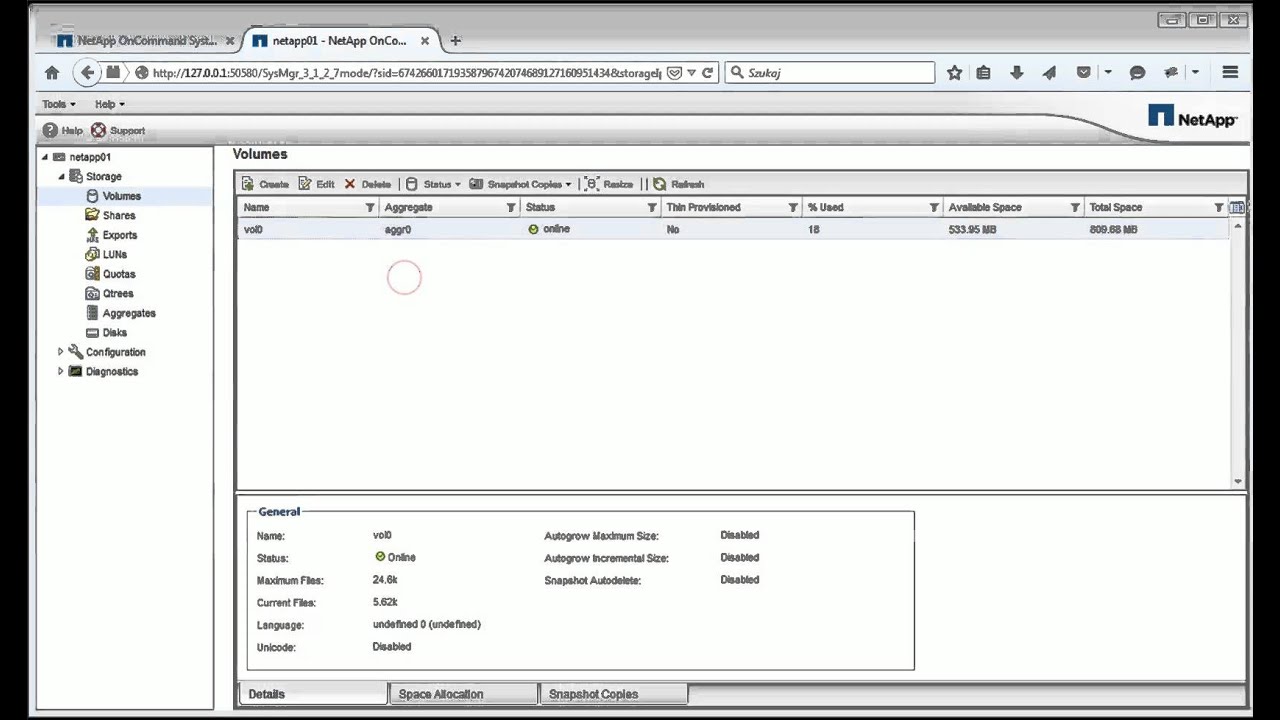
Task: Open dropdown arrow beside Pocket icon
Action: [x=1108, y=72]
